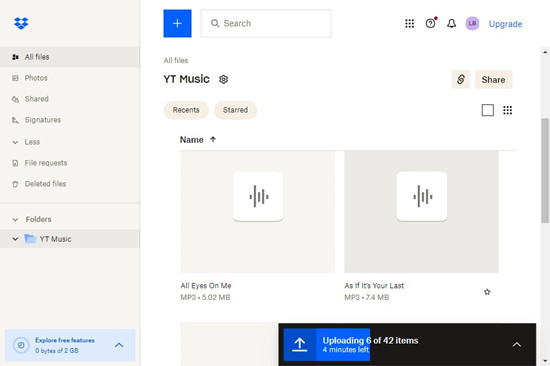550x366 pixels.
Task: Toggle Name sort direction arrow
Action: (x=213, y=139)
